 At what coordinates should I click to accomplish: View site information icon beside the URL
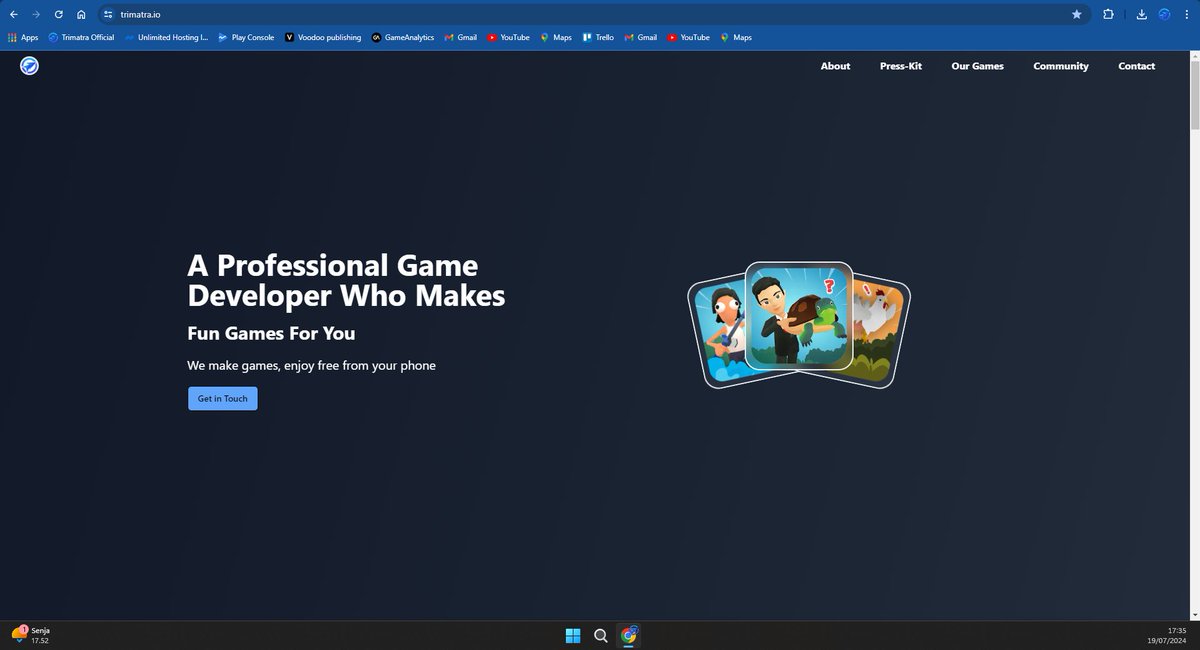tap(109, 14)
